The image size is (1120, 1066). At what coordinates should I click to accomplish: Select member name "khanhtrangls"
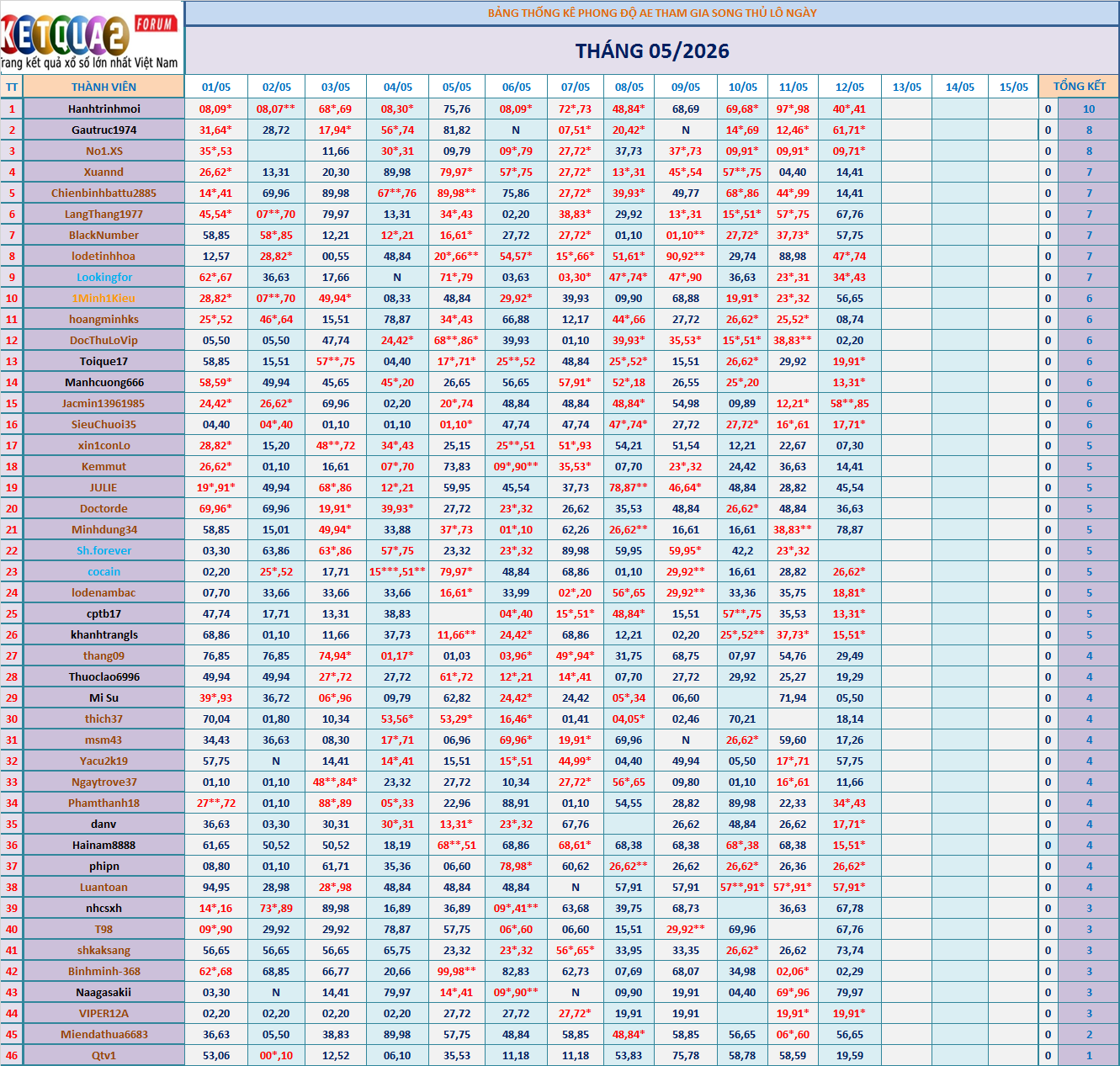[104, 634]
